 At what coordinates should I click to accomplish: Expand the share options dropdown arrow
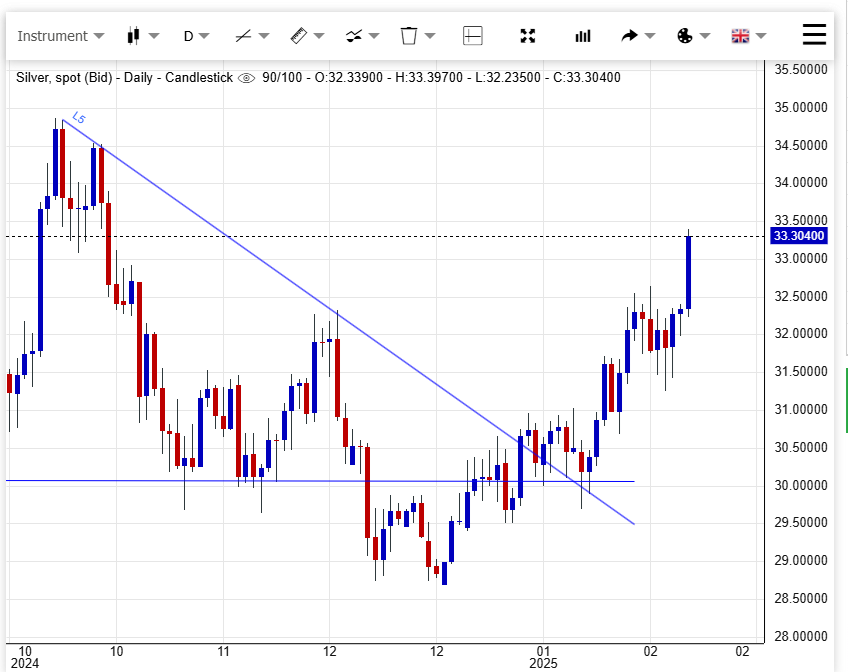click(x=650, y=36)
